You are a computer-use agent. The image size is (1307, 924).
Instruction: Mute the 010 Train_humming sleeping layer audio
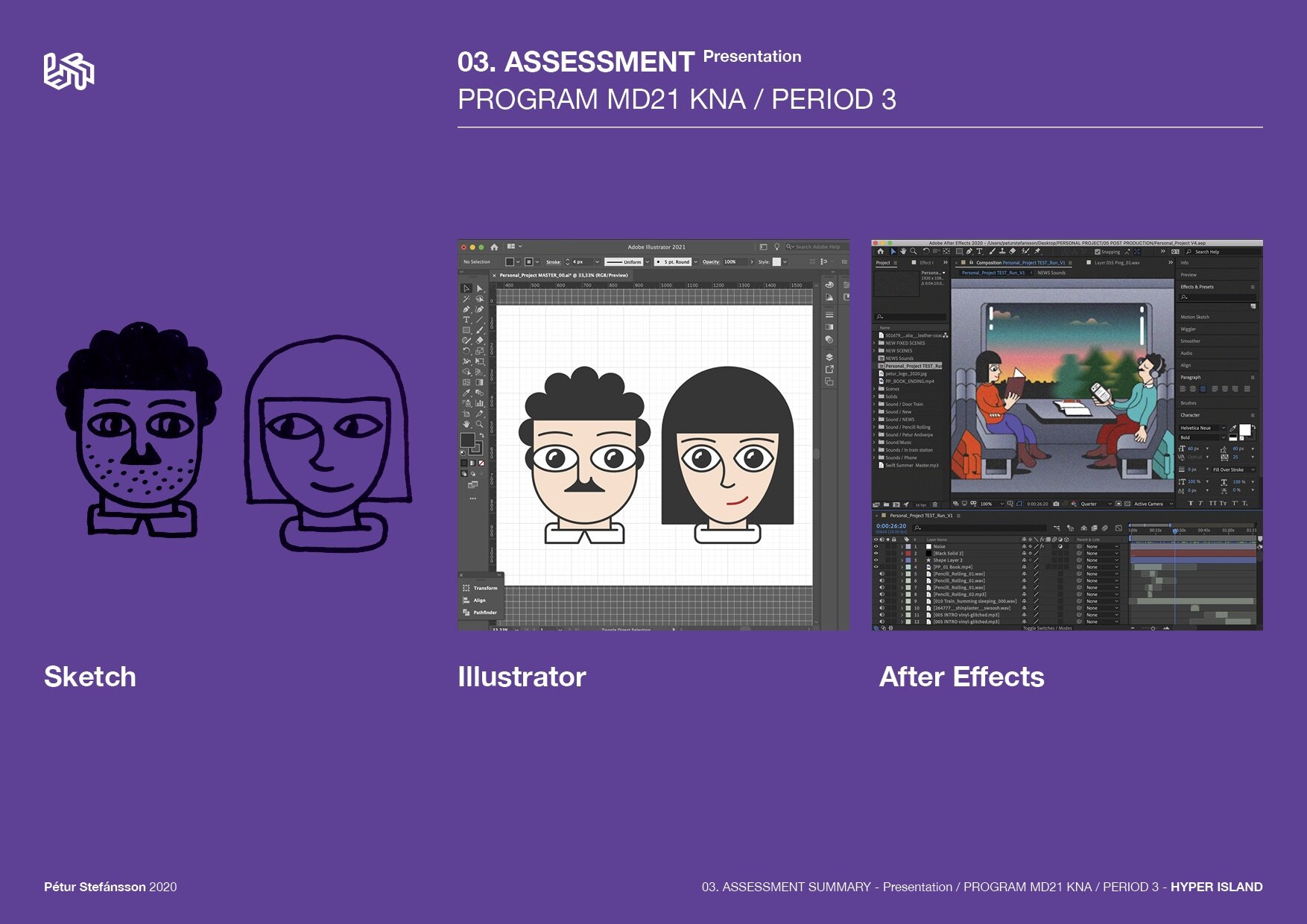point(882,601)
